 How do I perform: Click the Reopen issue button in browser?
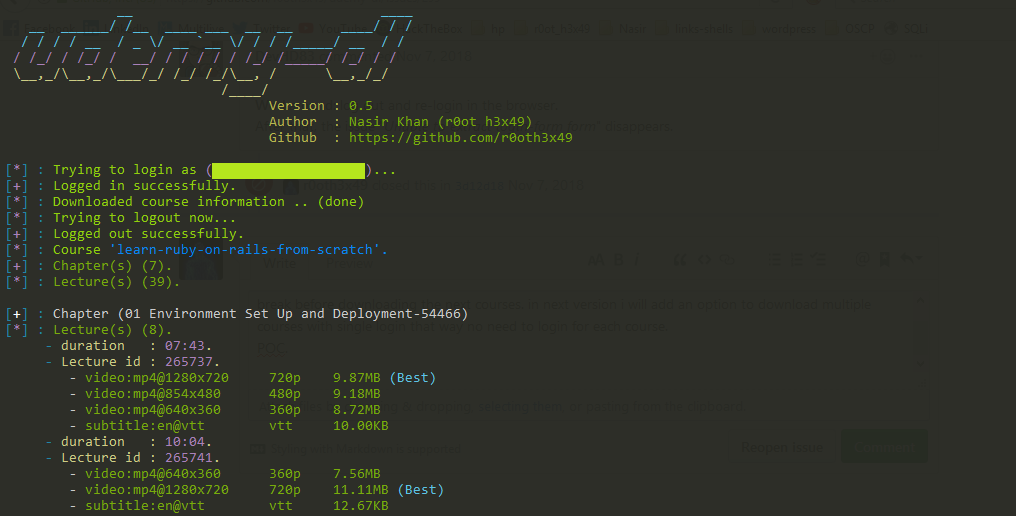[782, 447]
